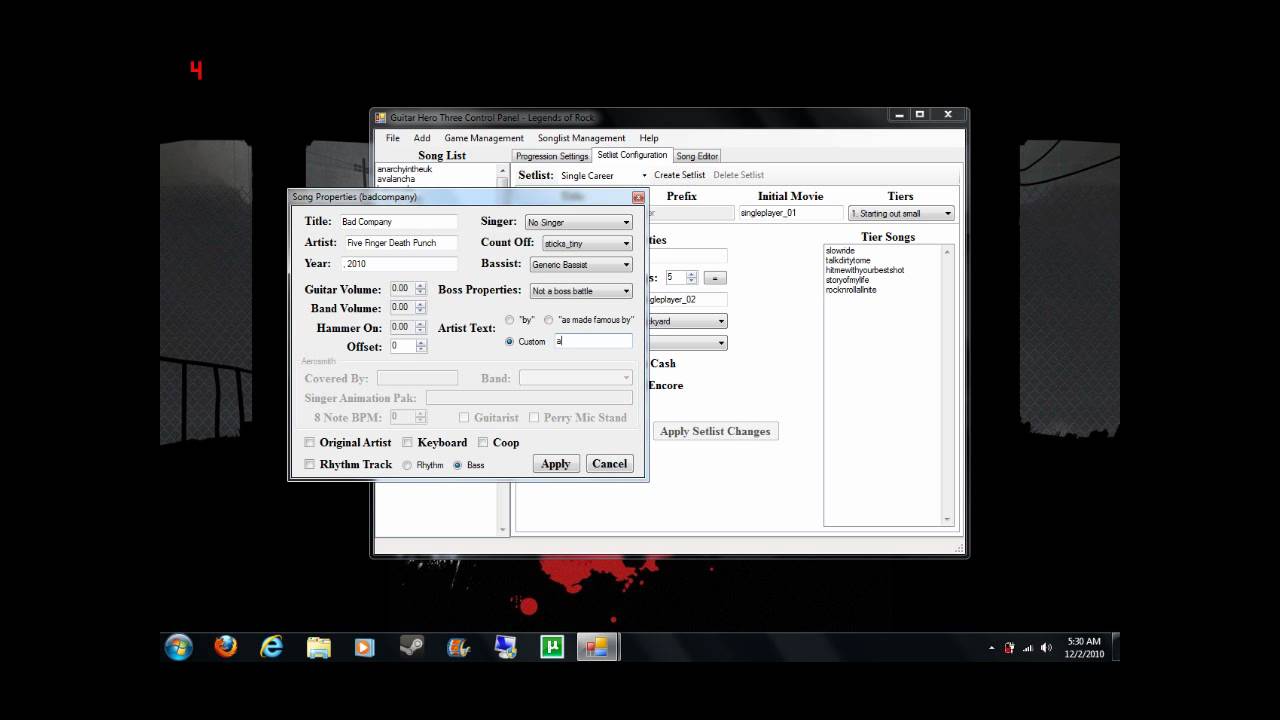1280x720 pixels.
Task: Select the "by" artist text radio button
Action: (x=509, y=320)
